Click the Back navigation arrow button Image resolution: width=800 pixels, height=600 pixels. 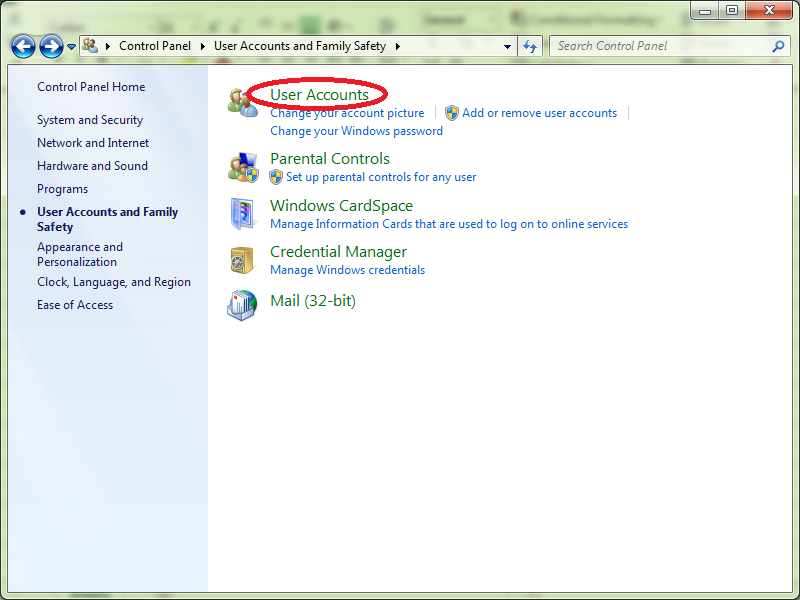pyautogui.click(x=23, y=46)
